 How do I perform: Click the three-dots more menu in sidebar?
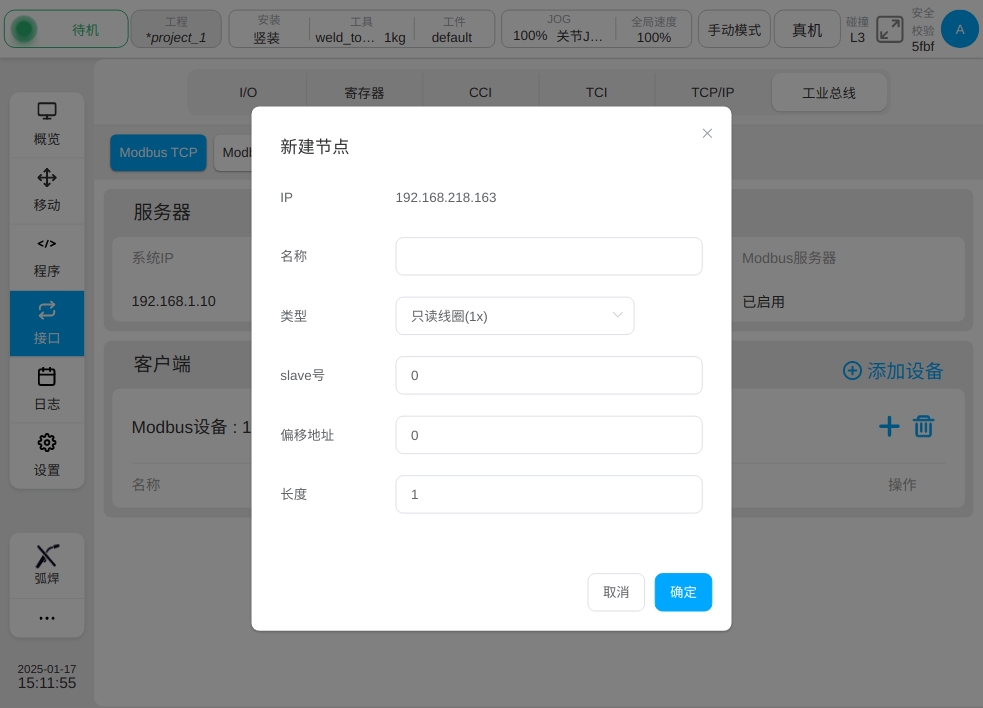coord(47,618)
